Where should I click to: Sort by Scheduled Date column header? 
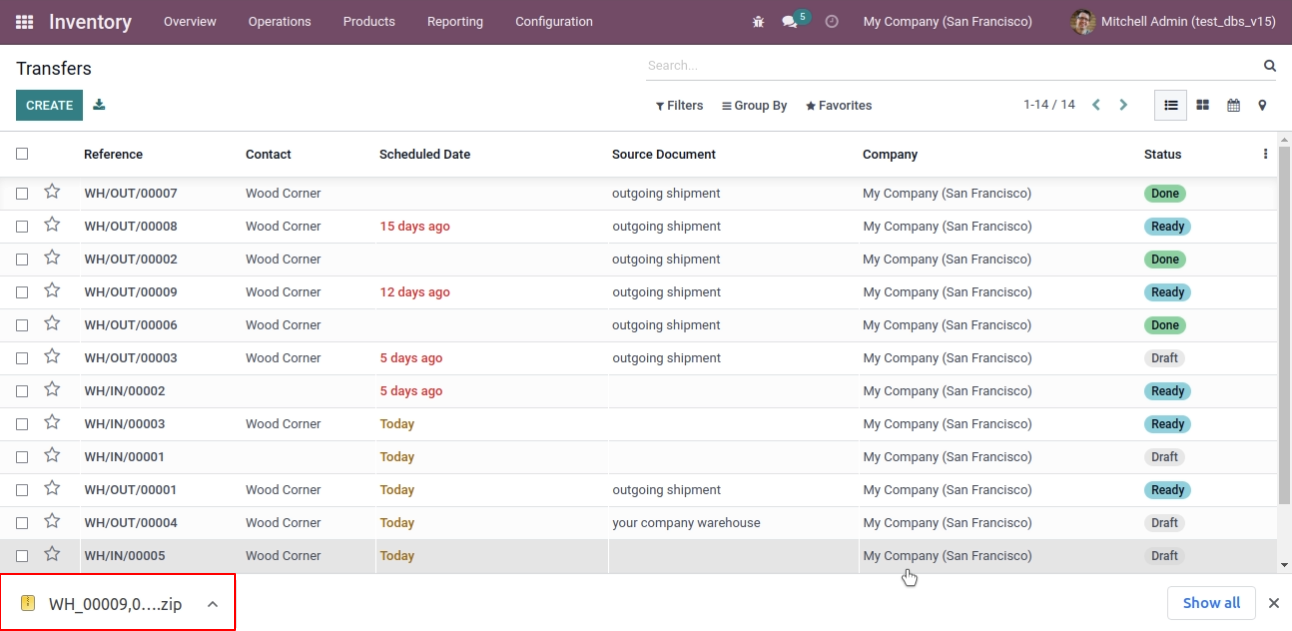point(425,154)
